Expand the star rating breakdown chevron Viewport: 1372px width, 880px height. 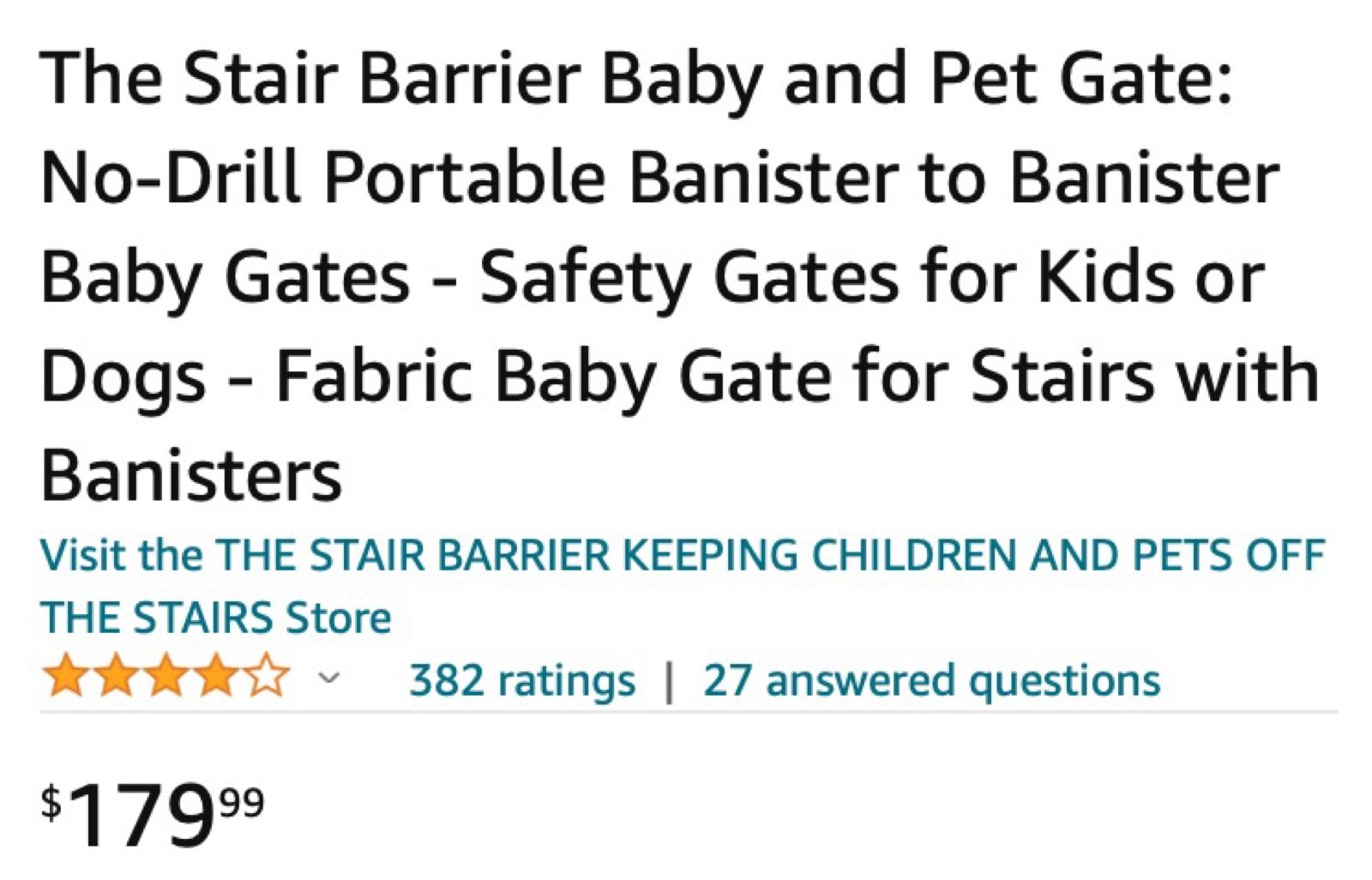click(329, 679)
